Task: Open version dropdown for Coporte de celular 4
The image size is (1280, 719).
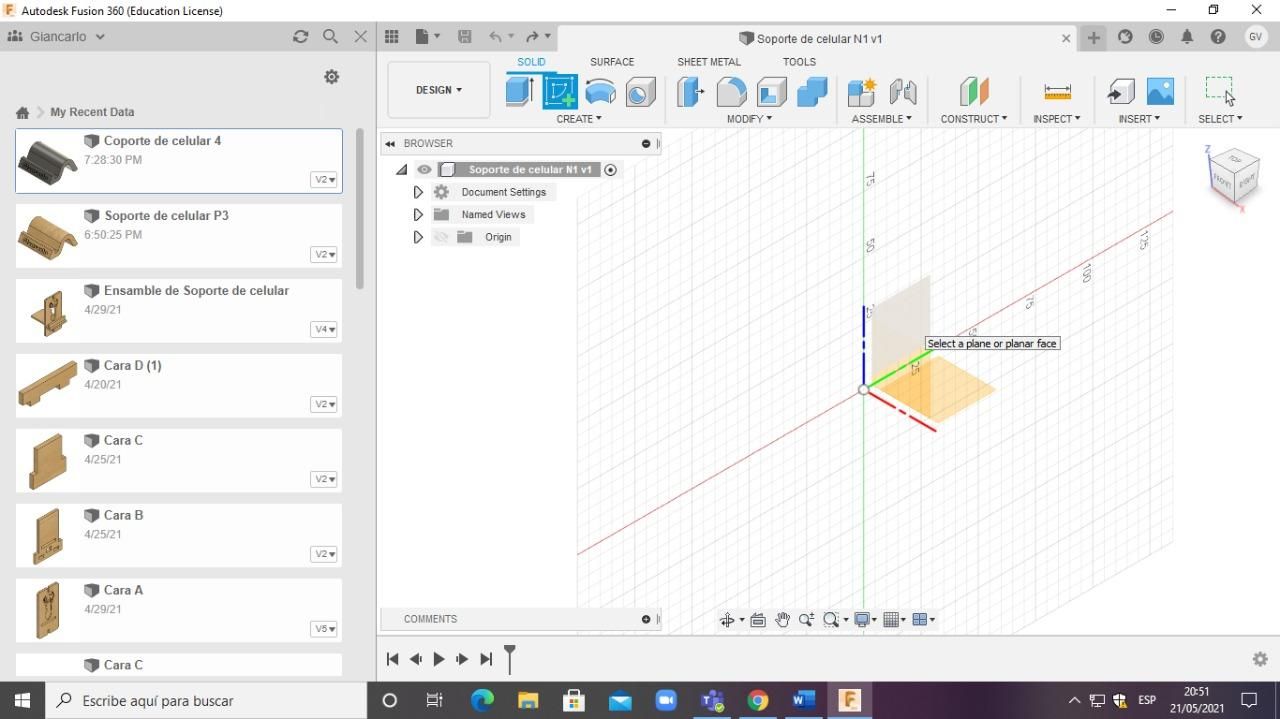Action: (324, 180)
